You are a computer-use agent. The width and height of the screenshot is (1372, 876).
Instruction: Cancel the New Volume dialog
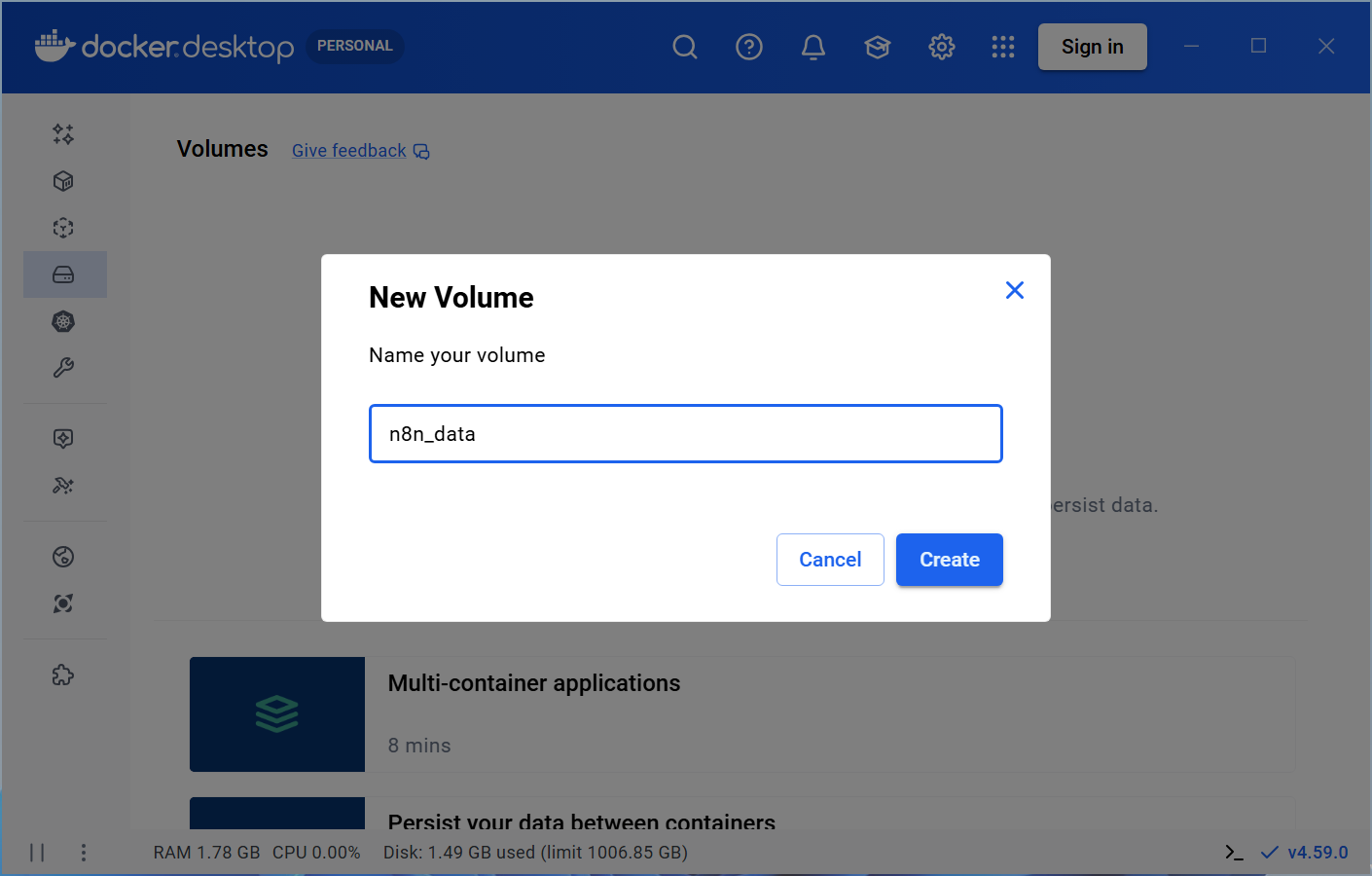pyautogui.click(x=830, y=559)
